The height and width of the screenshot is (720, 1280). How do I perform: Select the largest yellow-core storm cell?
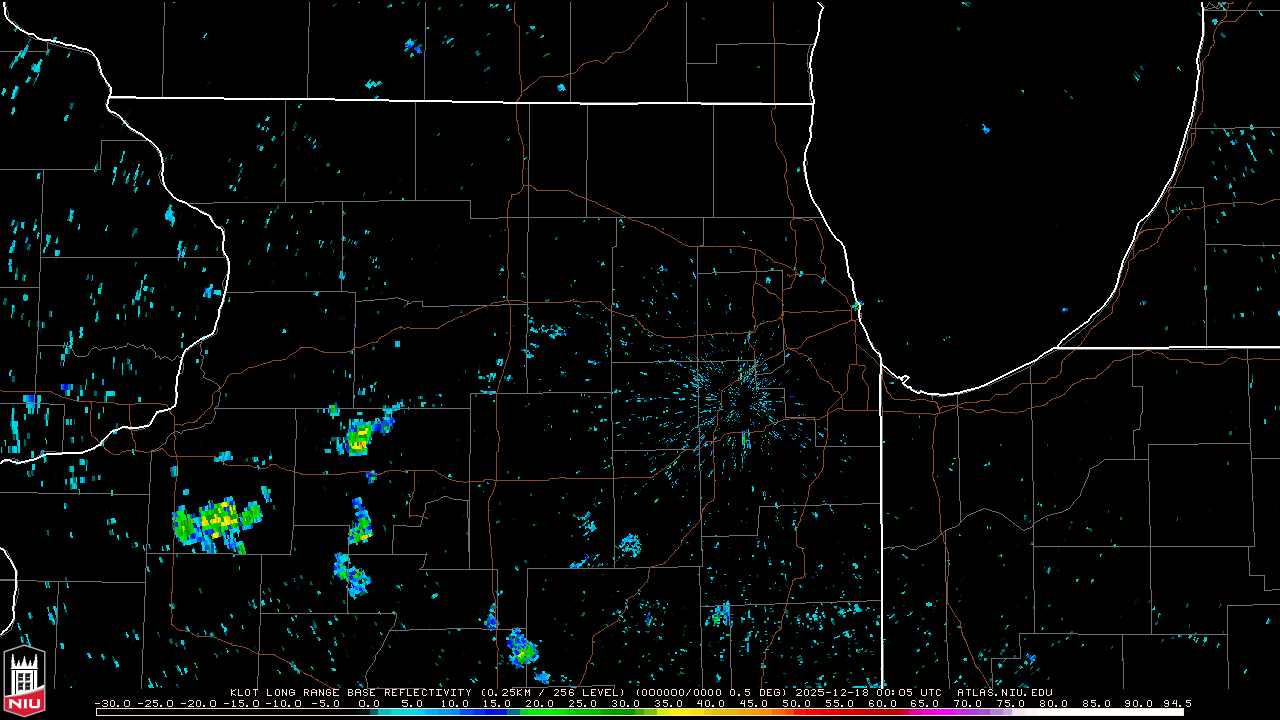pos(215,521)
